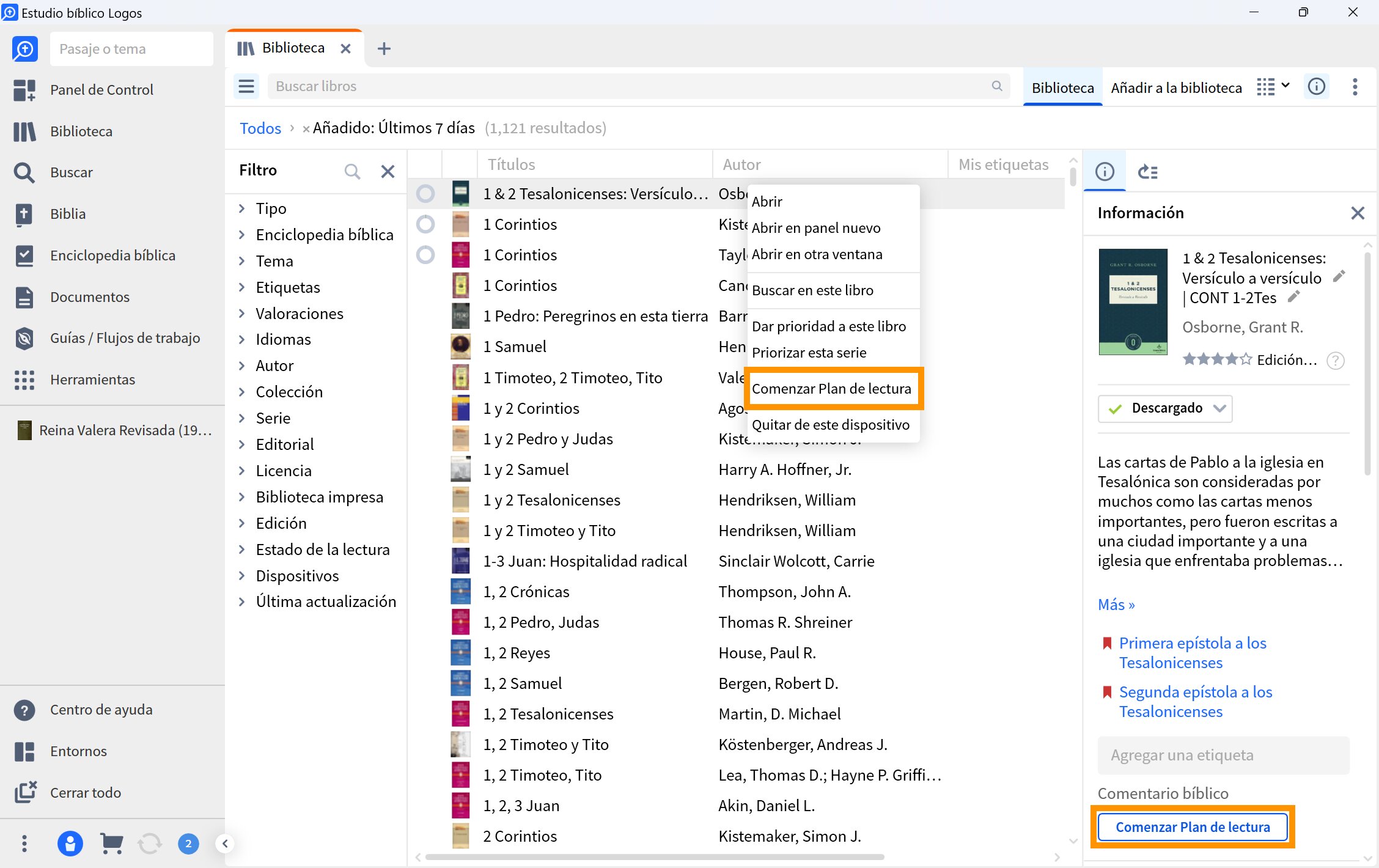Screen dimensions: 1379x868
Task: Select the circle for 1 & 2 Tesalonicenses row
Action: pos(425,194)
